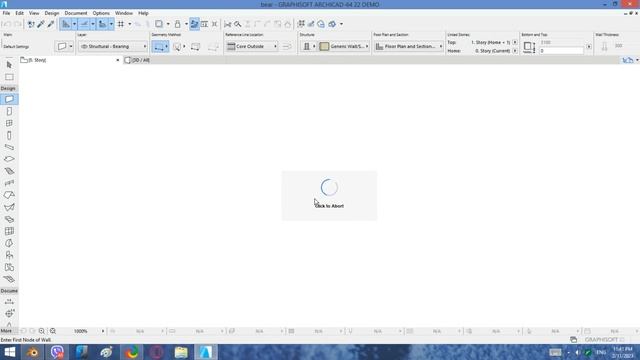Select the Railing tool in the toolbox
The image size is (640, 360).
(x=9, y=183)
